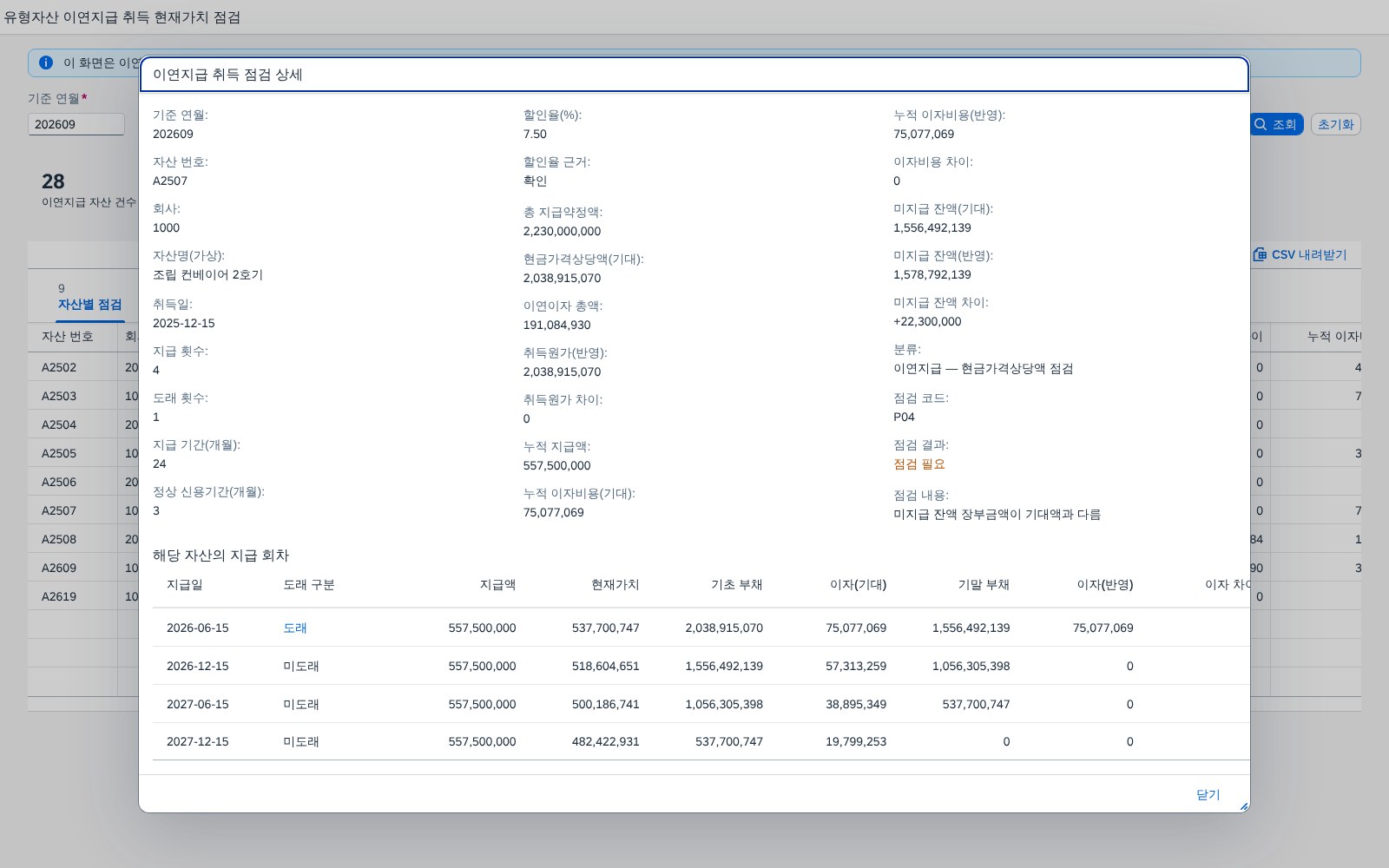Click the 지급액 column header
1389x868 pixels.
(x=497, y=585)
